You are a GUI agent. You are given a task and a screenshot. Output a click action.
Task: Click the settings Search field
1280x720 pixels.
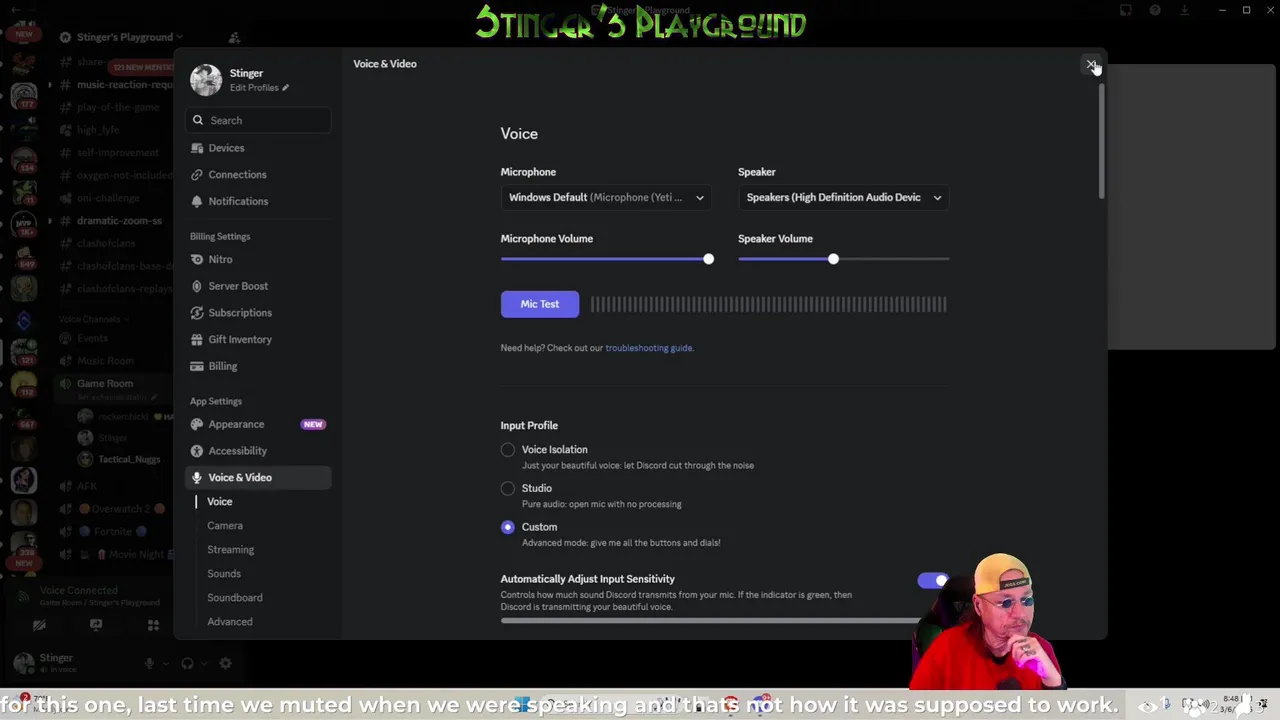[x=258, y=120]
